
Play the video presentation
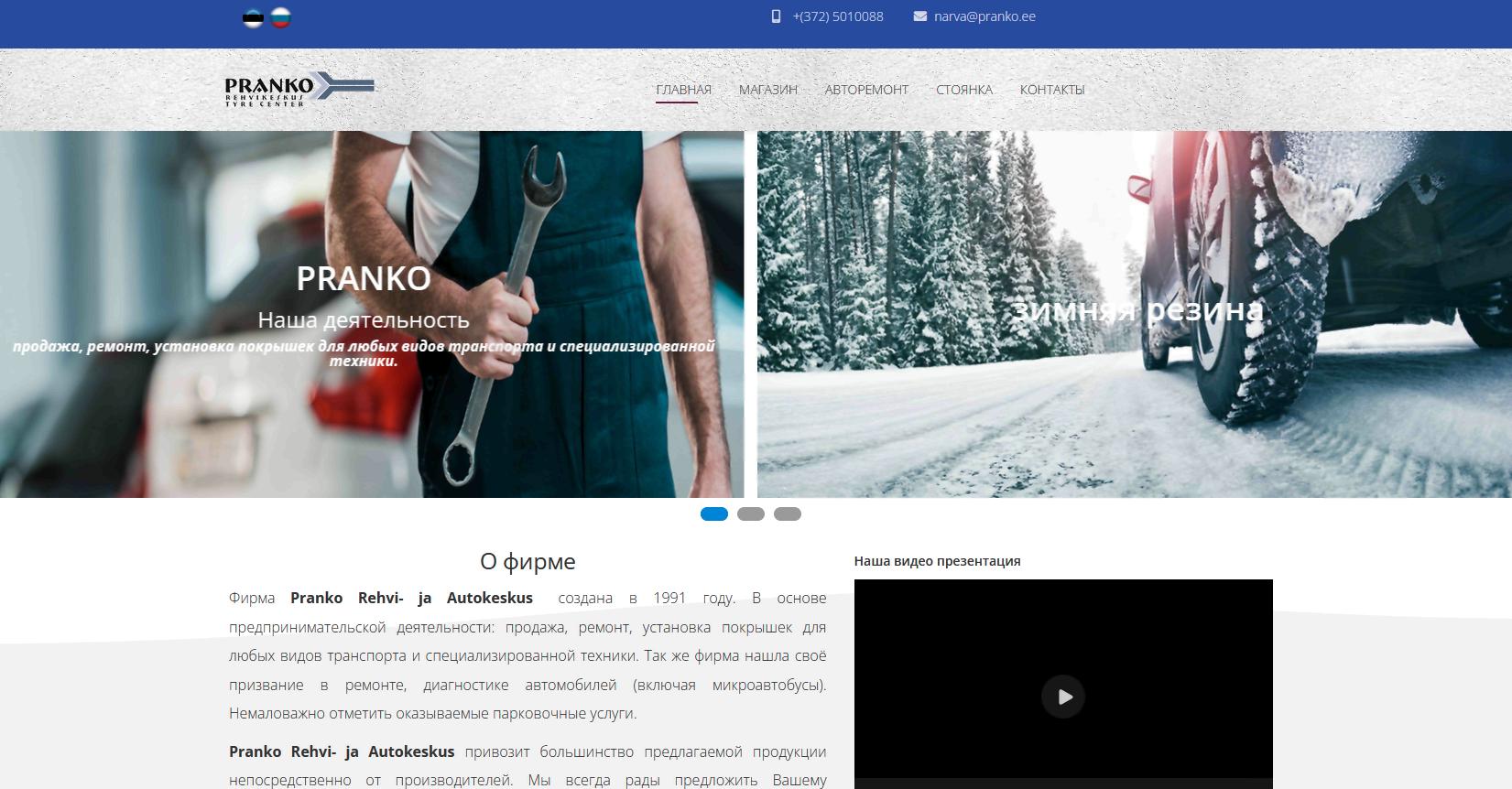pyautogui.click(x=1063, y=697)
